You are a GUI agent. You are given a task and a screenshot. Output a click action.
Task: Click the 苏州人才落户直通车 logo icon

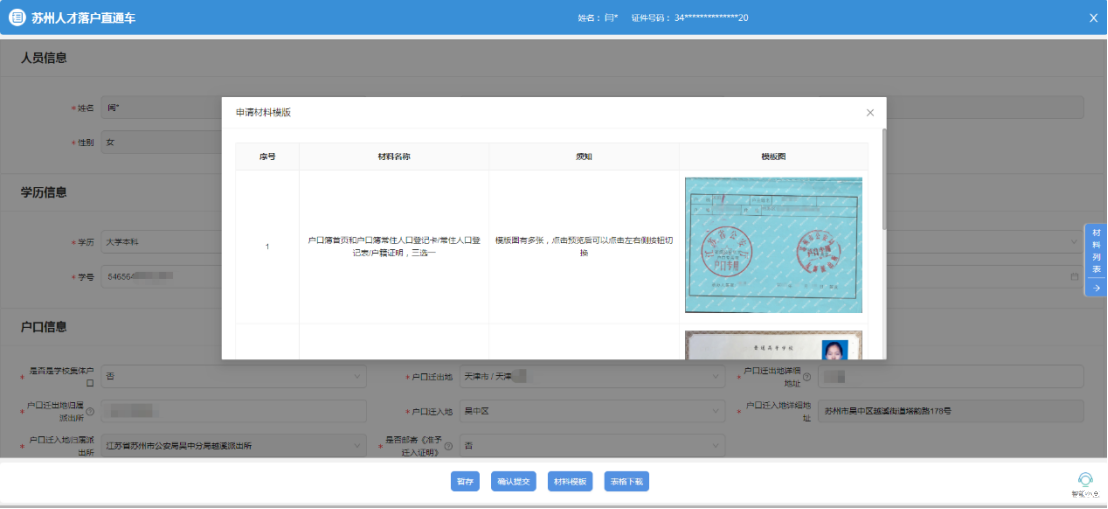coord(17,18)
